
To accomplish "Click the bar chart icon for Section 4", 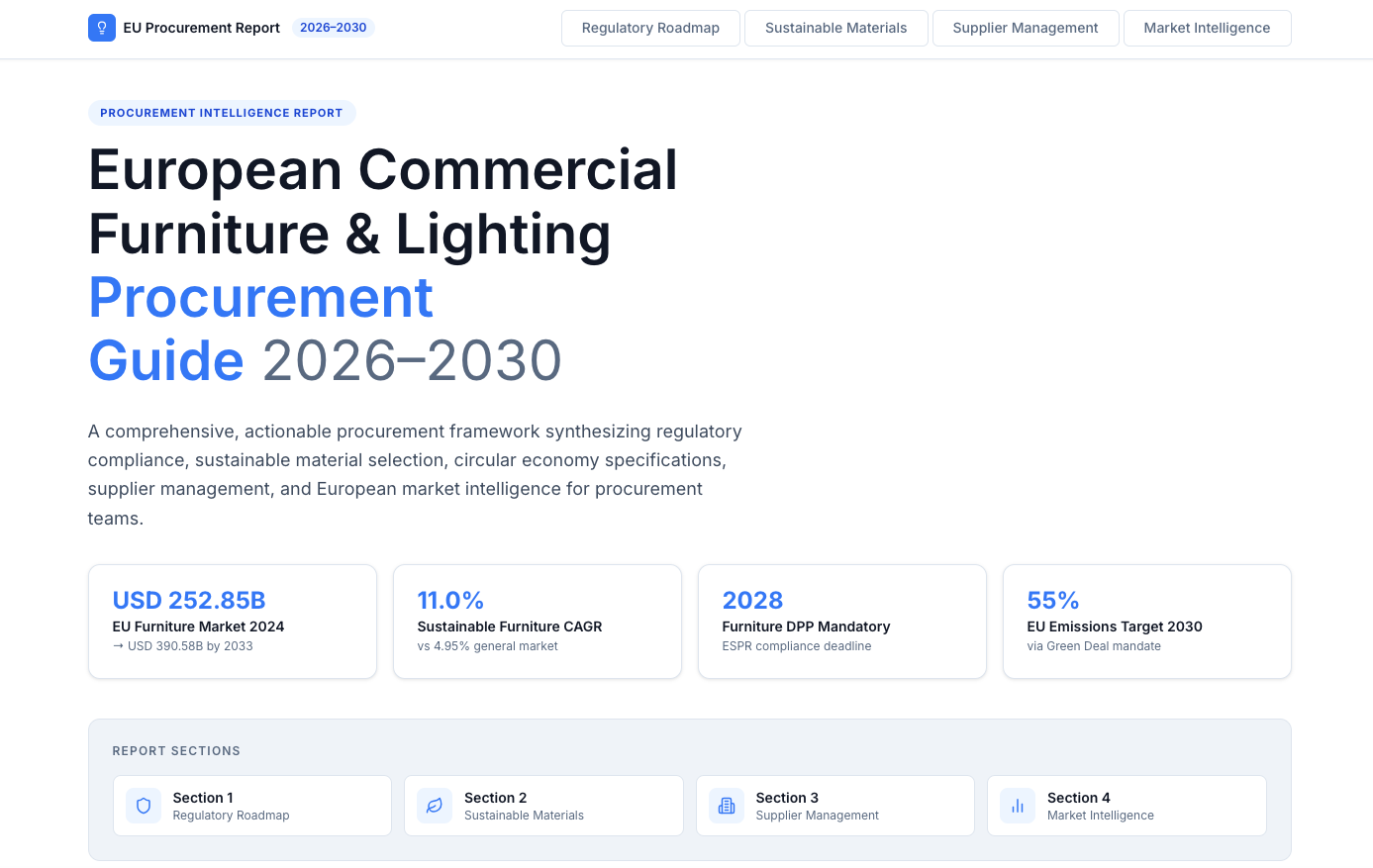I will (x=1018, y=806).
